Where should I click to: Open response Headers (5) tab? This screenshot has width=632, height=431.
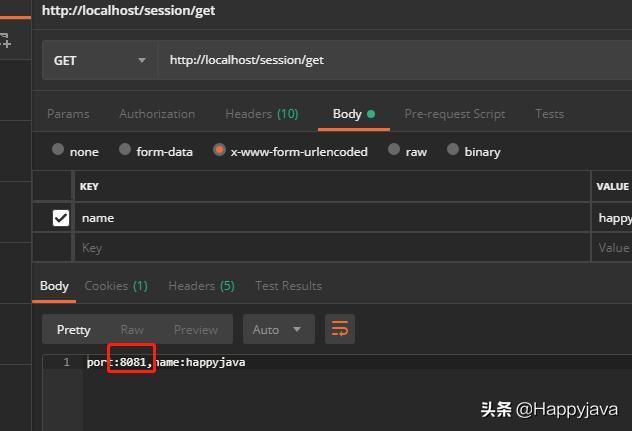[201, 286]
